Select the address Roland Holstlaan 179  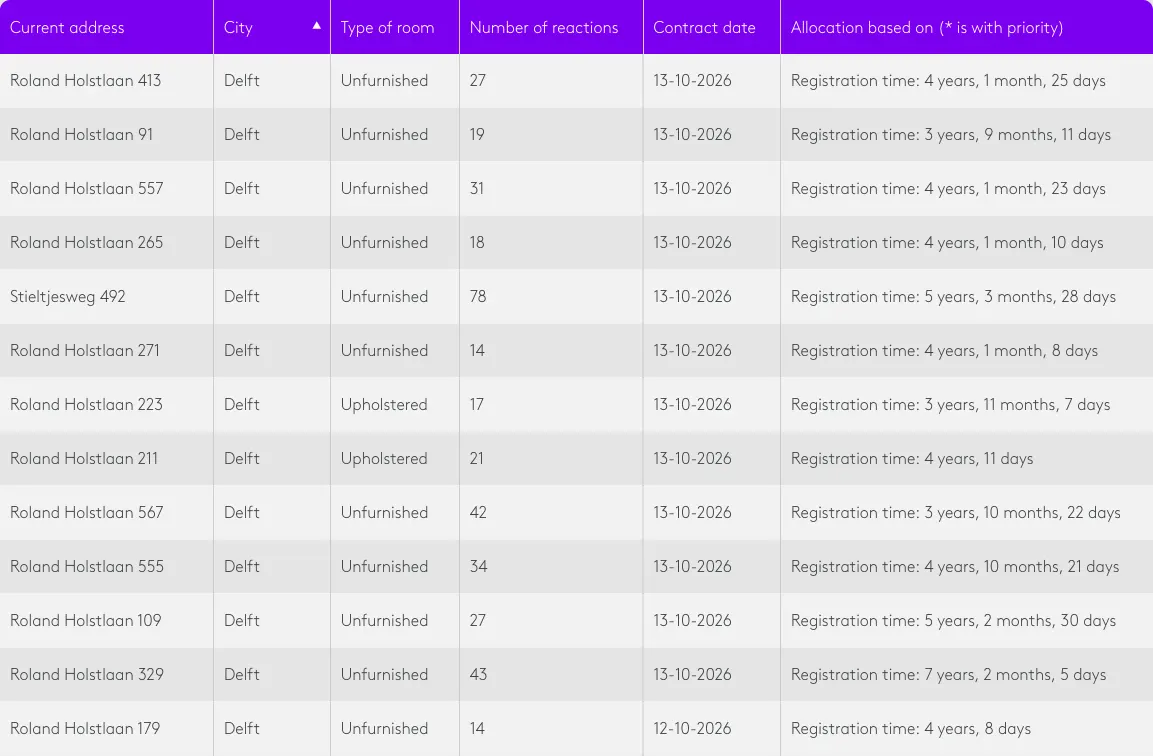click(85, 728)
